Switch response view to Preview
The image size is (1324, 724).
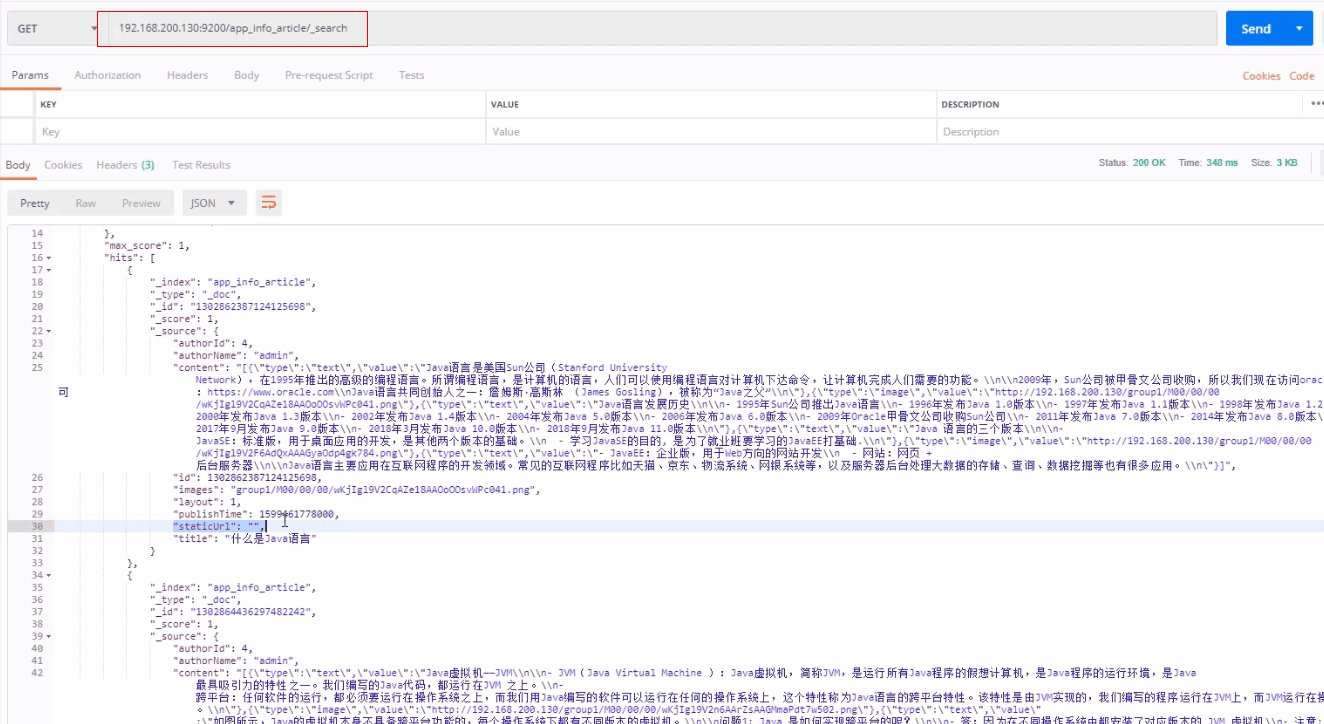point(141,203)
